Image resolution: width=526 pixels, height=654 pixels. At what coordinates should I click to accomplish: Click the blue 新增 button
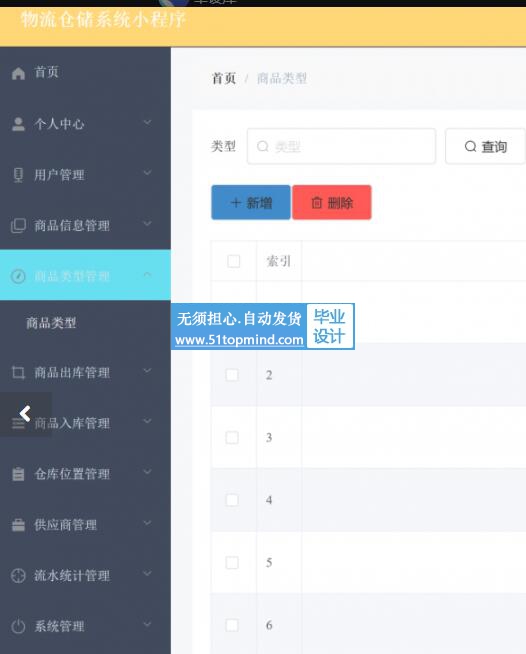[251, 203]
